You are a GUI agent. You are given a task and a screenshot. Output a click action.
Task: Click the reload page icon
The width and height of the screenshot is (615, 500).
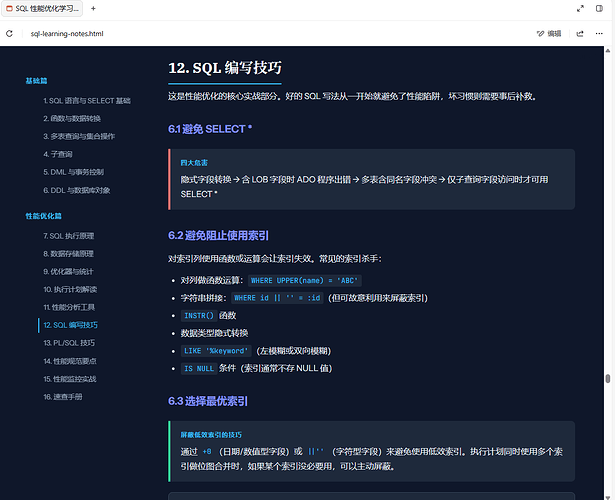click(x=9, y=34)
